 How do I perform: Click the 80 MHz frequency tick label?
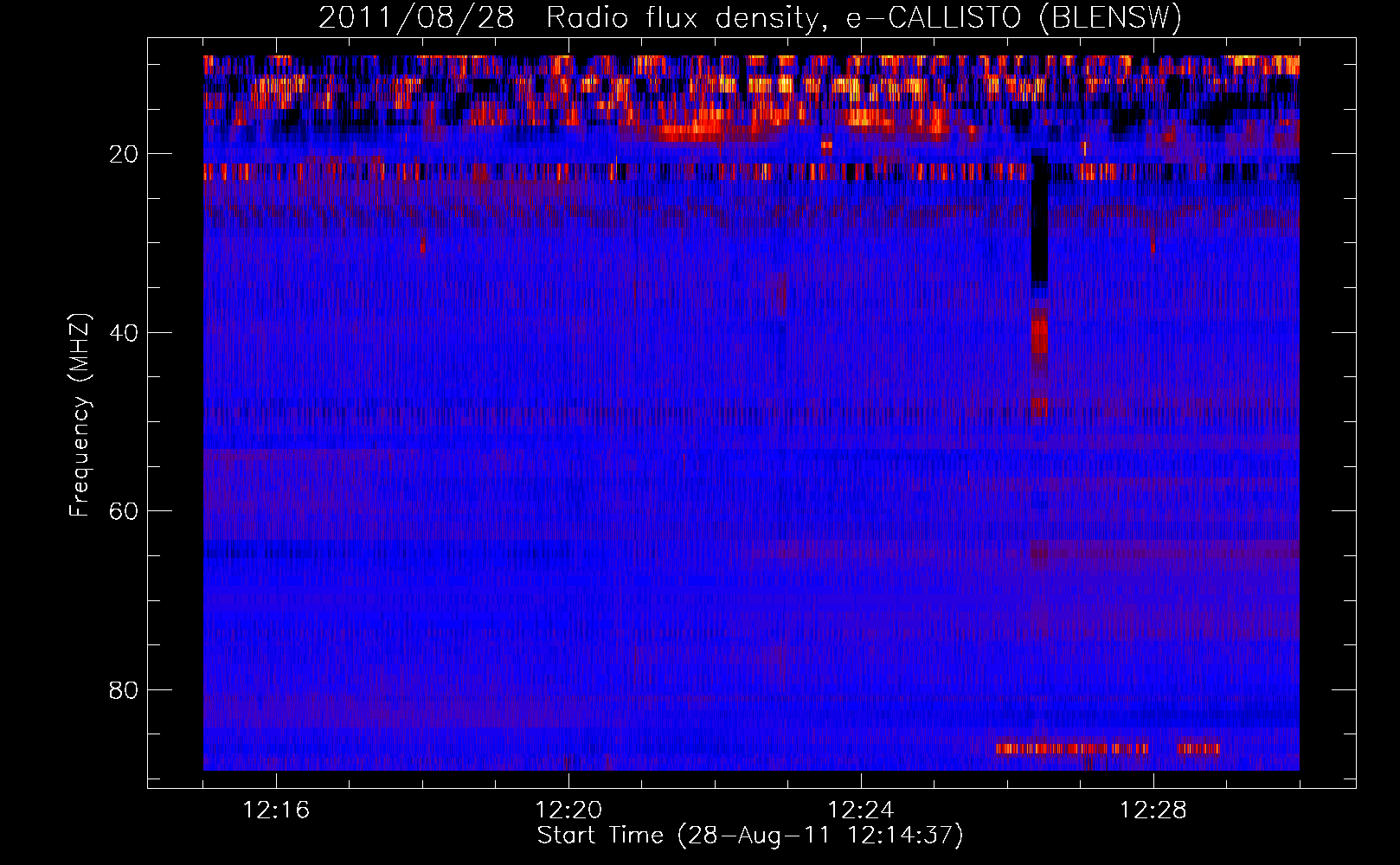coord(125,690)
